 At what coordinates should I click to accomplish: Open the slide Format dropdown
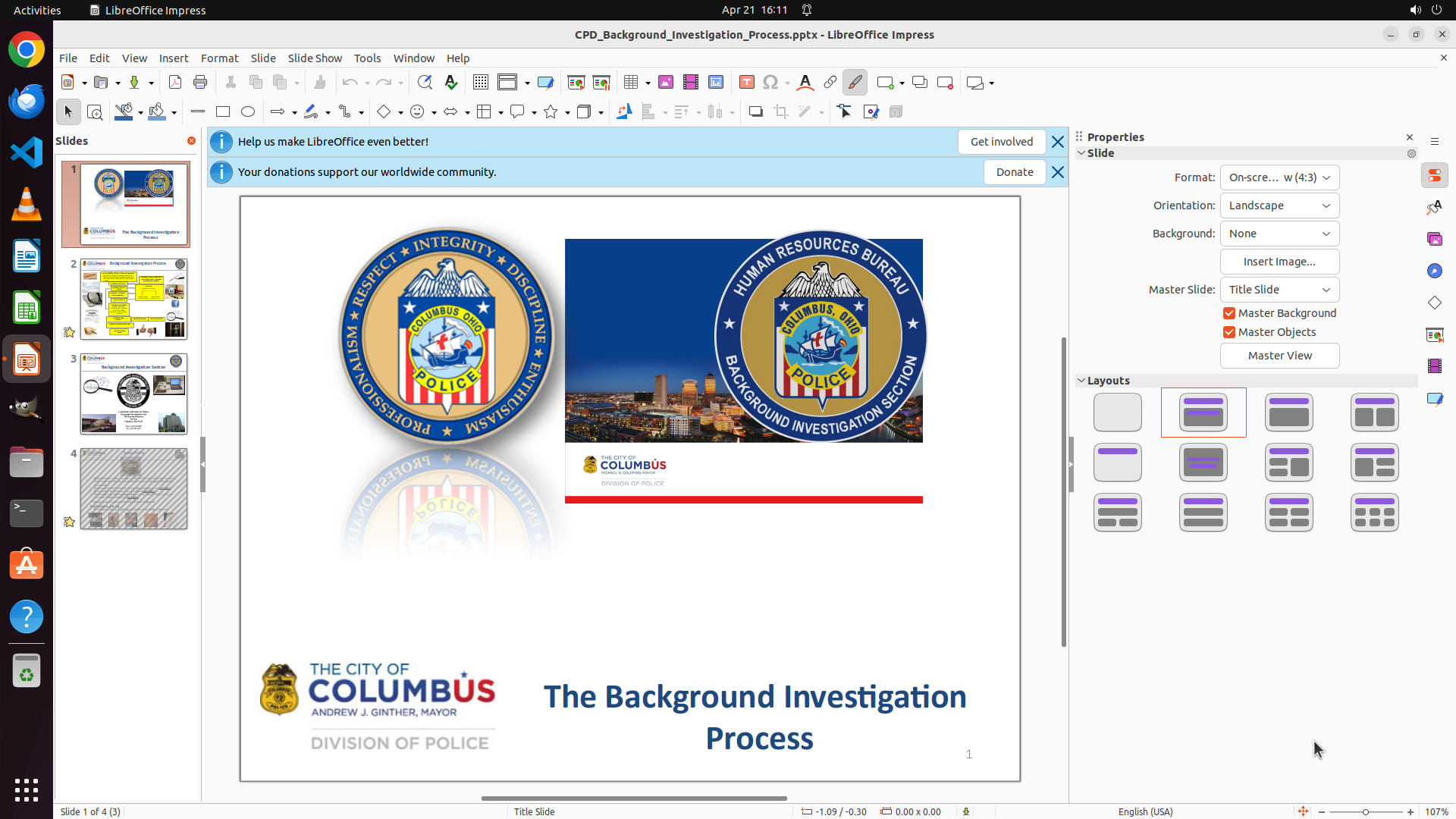point(1279,177)
